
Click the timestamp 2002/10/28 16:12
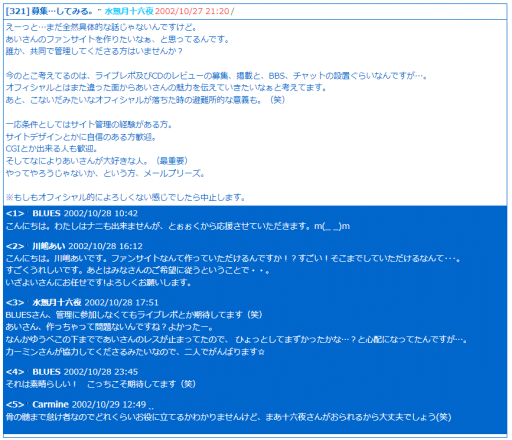point(105,246)
